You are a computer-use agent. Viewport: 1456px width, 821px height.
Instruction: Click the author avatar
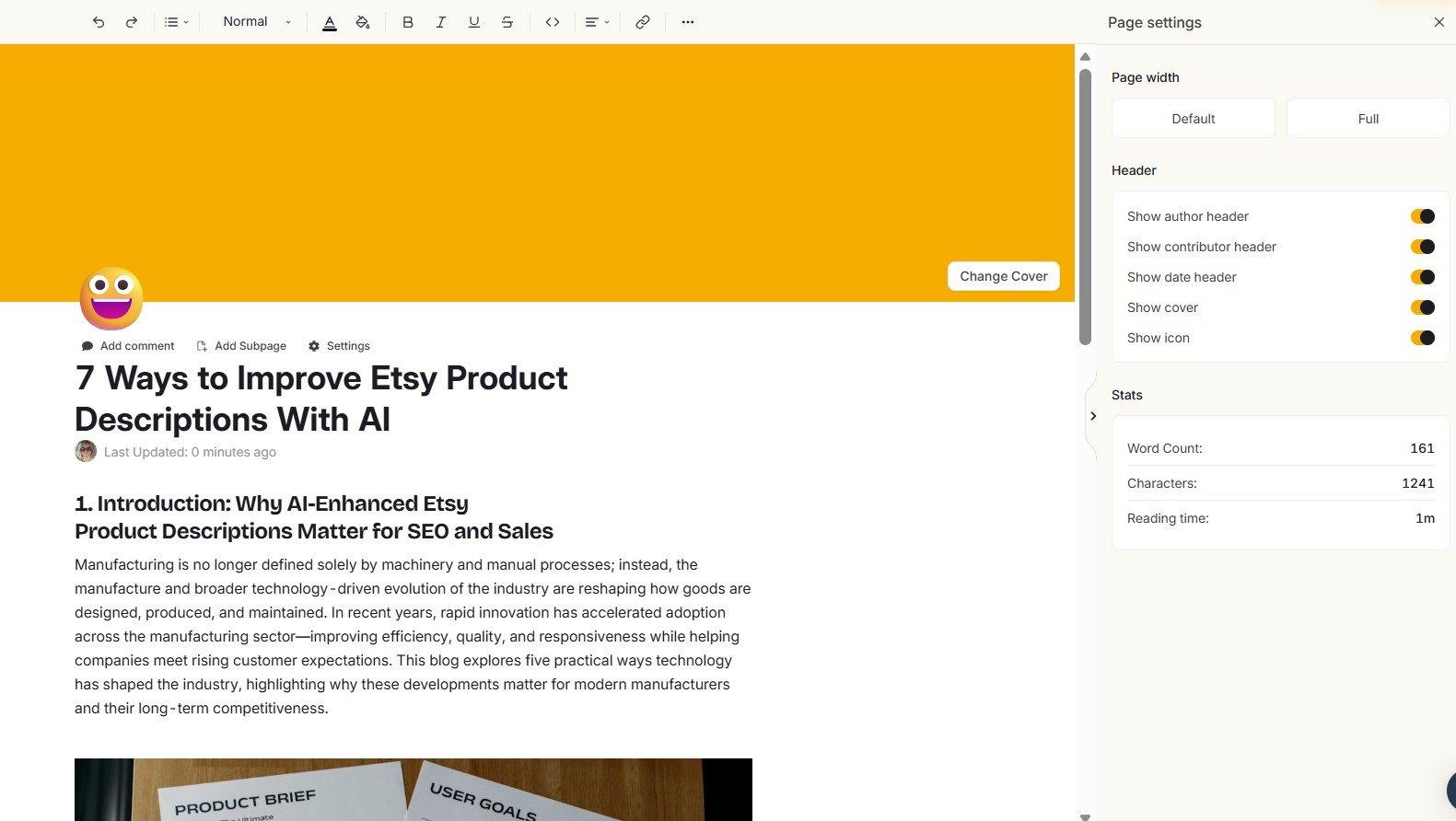coord(86,451)
